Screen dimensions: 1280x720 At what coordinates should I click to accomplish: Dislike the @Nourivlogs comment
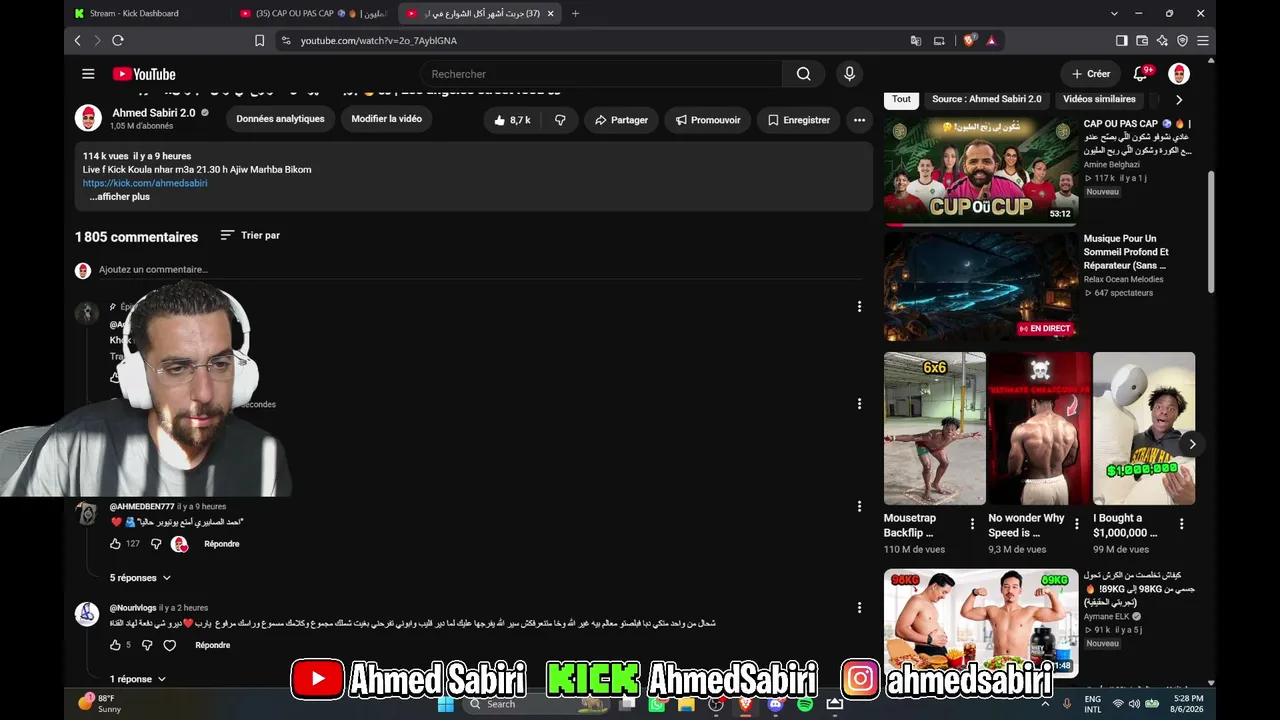click(147, 645)
